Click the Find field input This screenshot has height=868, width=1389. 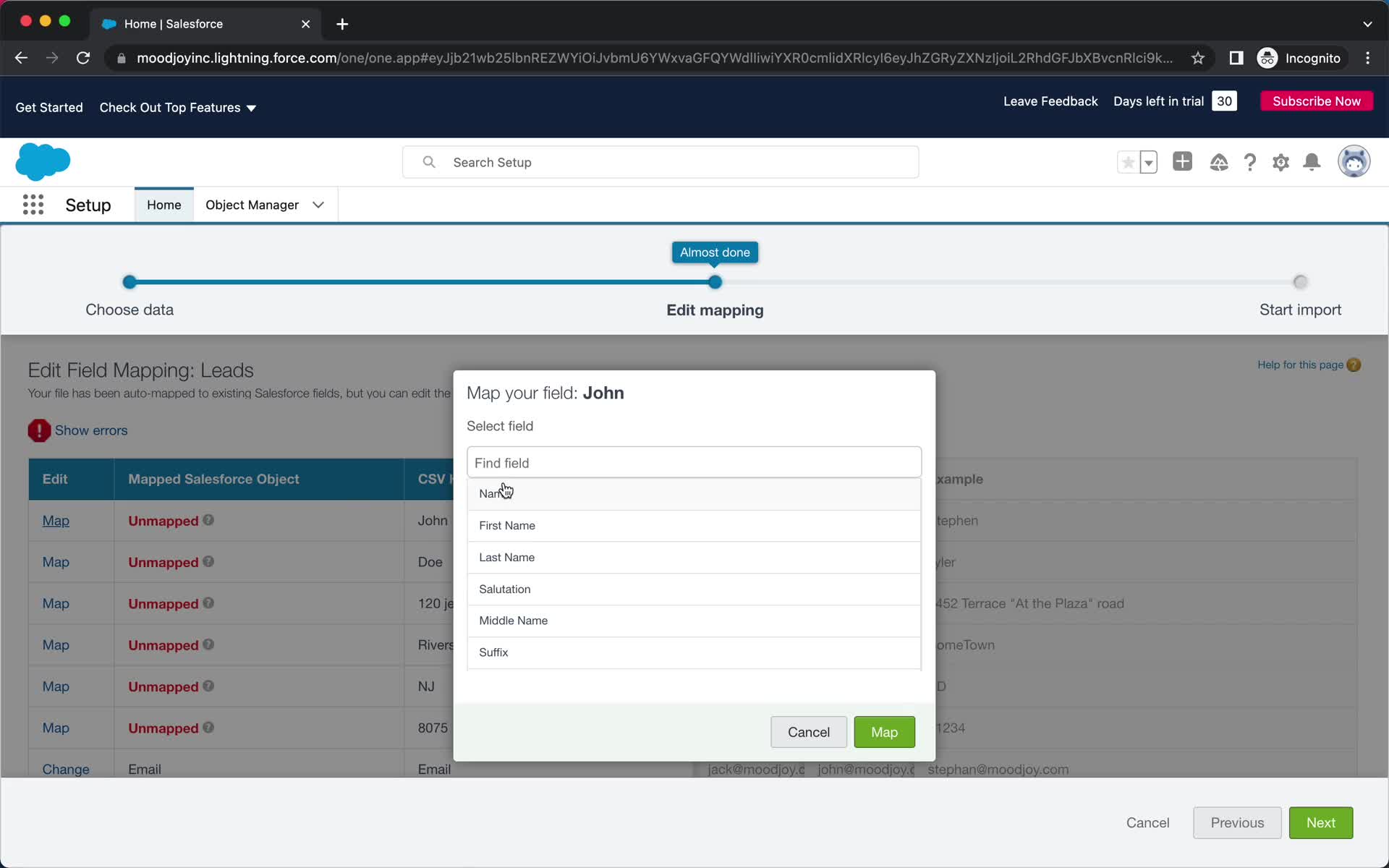[x=694, y=462]
